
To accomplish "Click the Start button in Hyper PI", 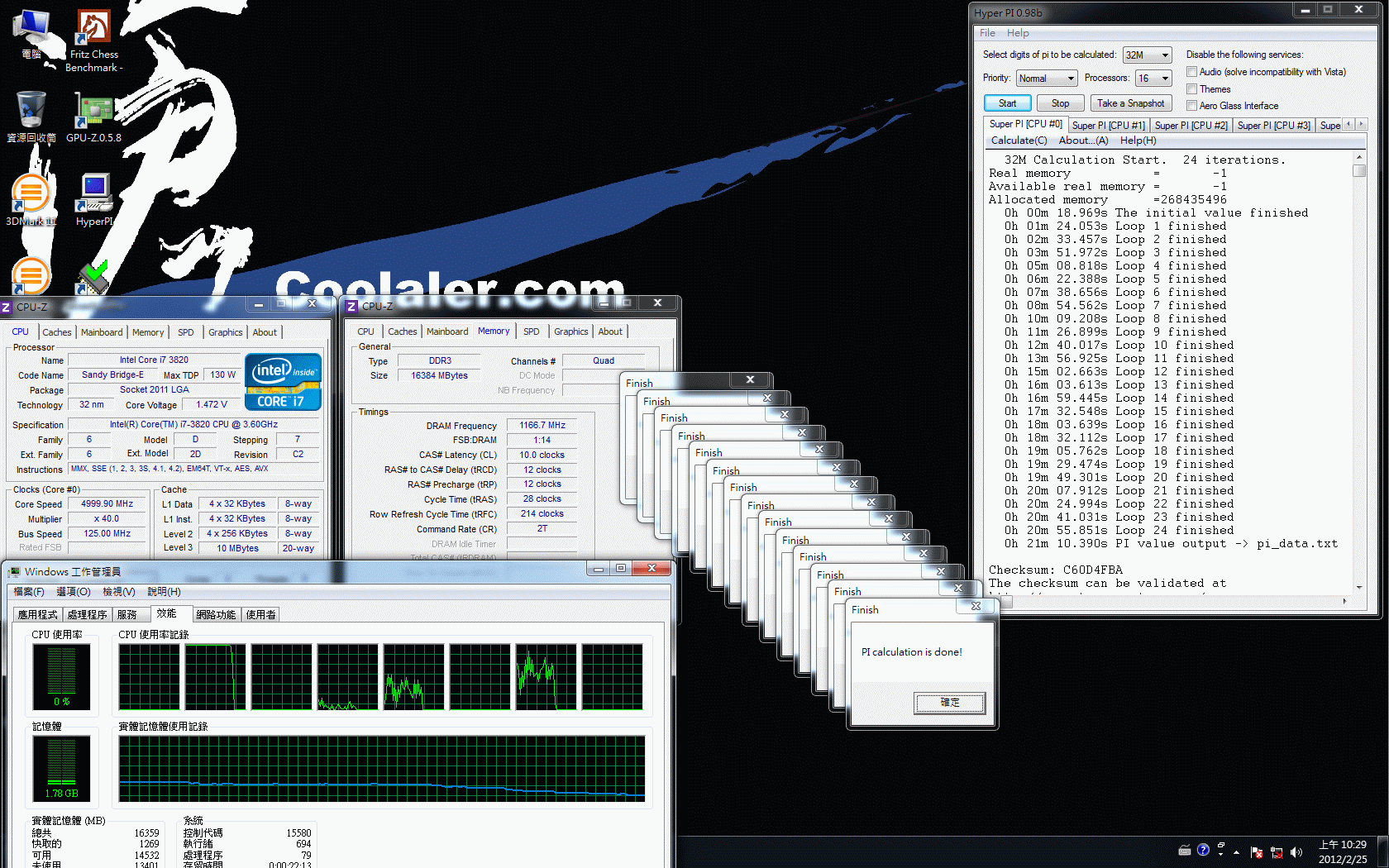I will tap(1007, 103).
